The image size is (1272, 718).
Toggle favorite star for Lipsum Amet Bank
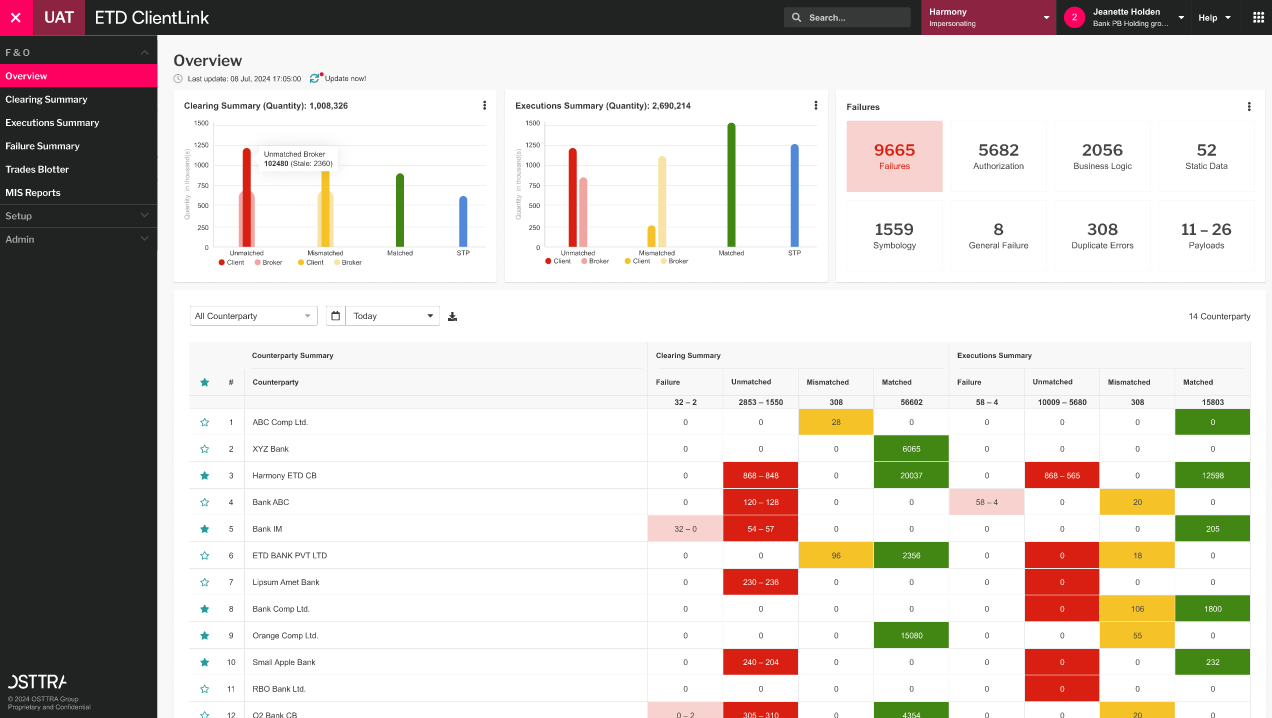[205, 582]
